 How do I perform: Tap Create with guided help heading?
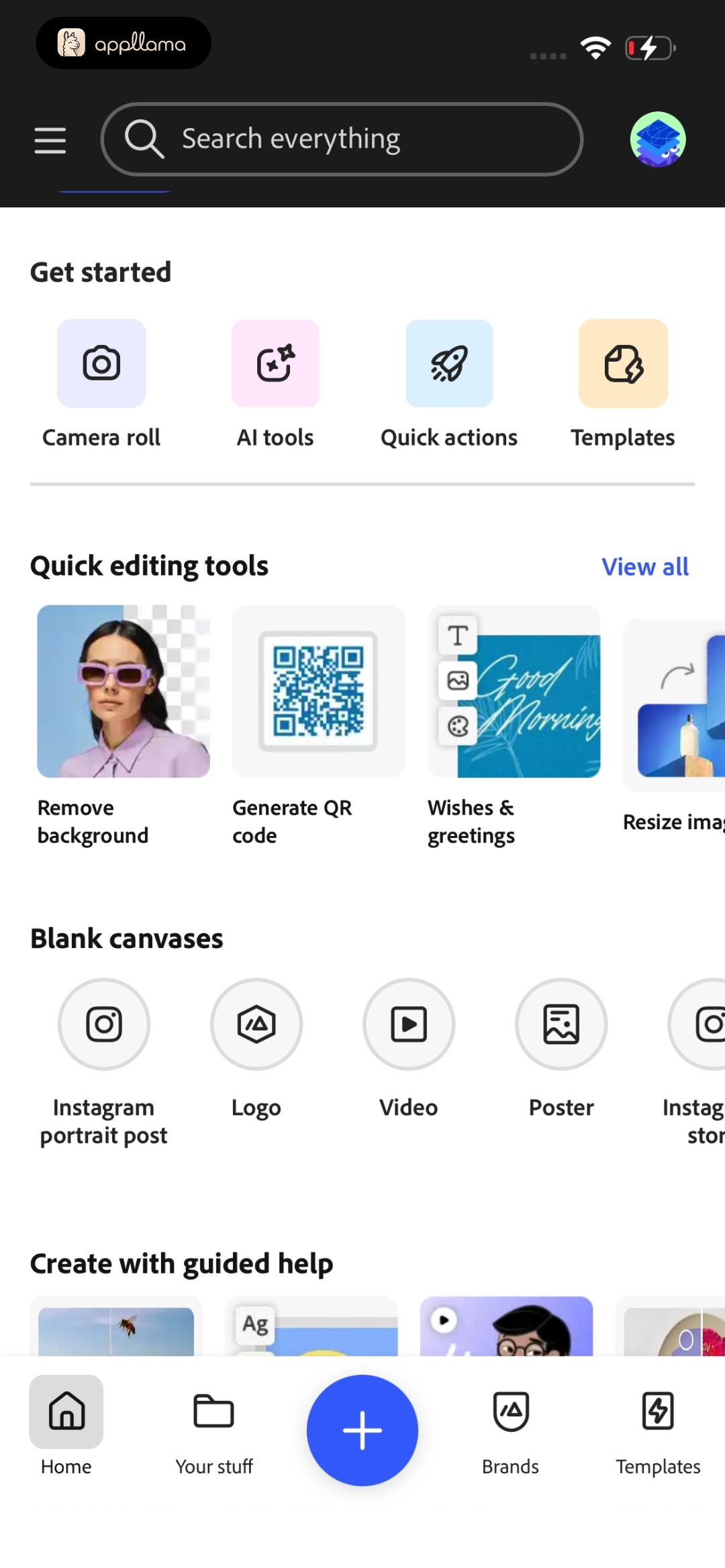pos(182,1264)
